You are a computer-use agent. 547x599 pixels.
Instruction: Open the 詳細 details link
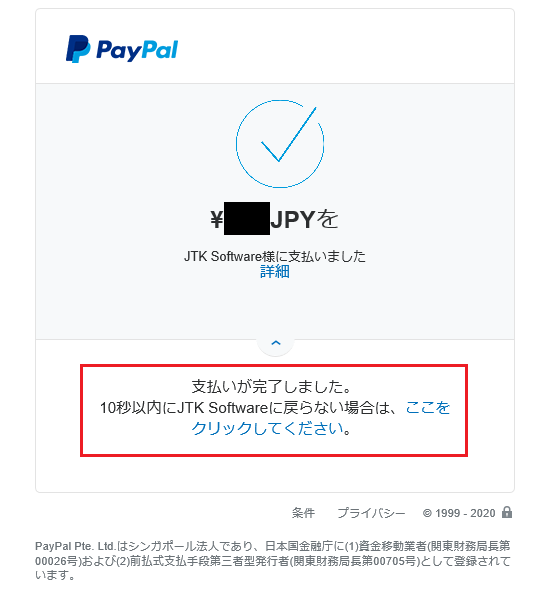[x=275, y=272]
